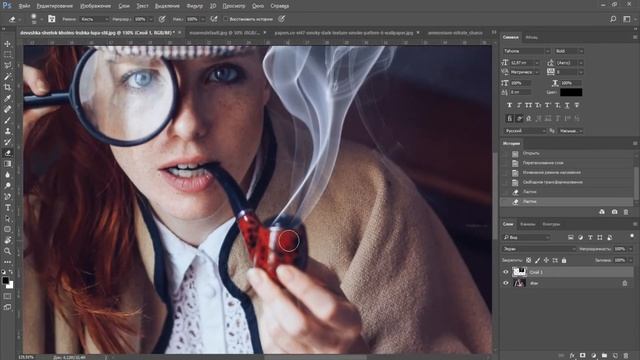Toggle lock all button in Layers

tap(564, 260)
